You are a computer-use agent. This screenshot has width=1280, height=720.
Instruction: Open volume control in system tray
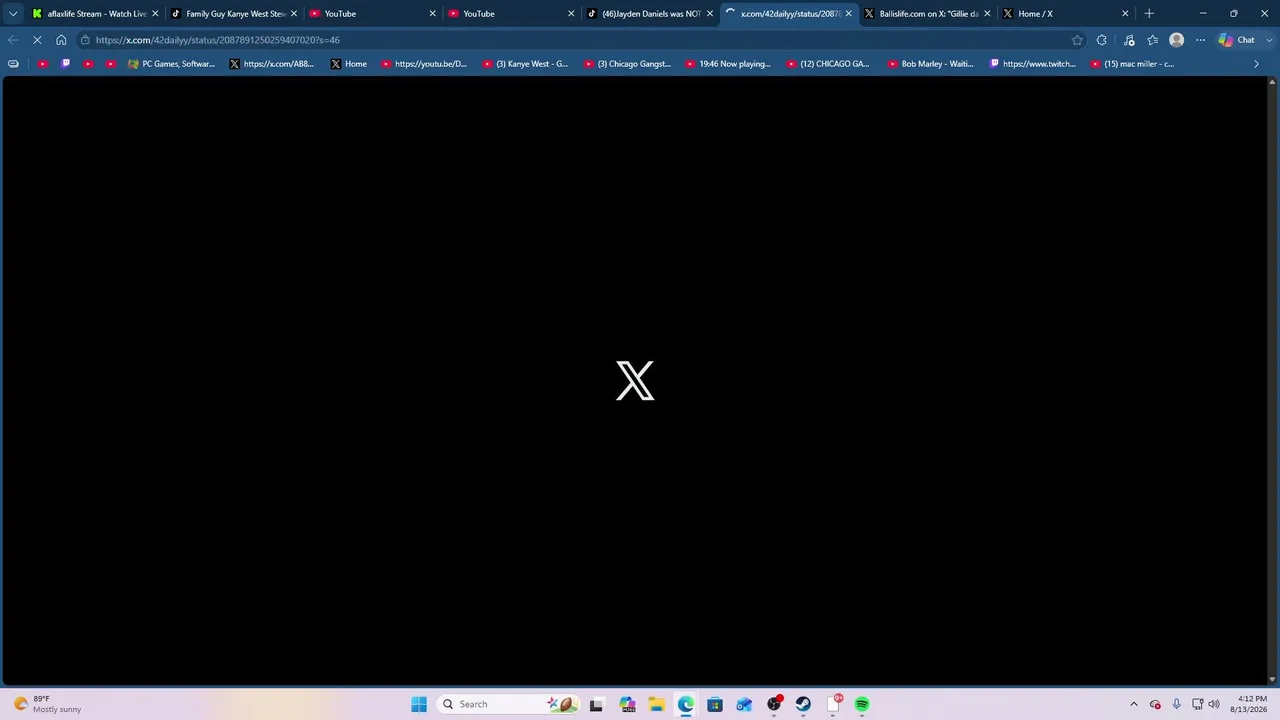point(1214,704)
